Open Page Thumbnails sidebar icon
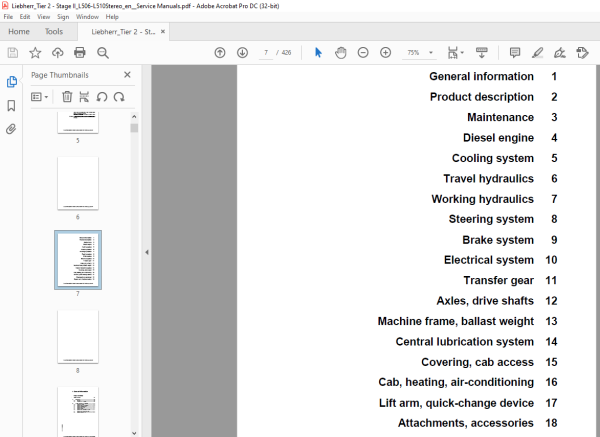This screenshot has height=437, width=600. click(11, 82)
